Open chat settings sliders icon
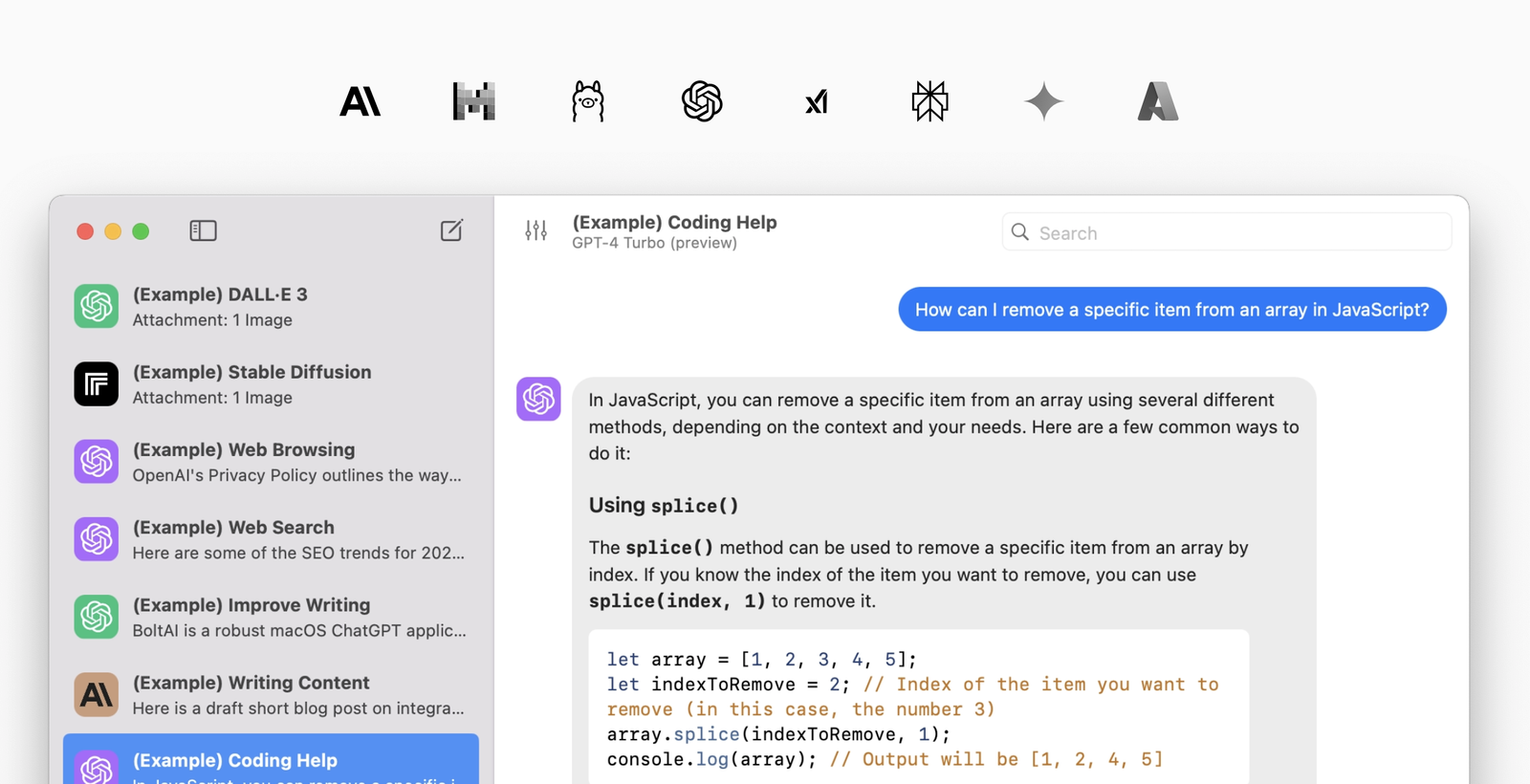This screenshot has height=784, width=1530. (x=536, y=230)
